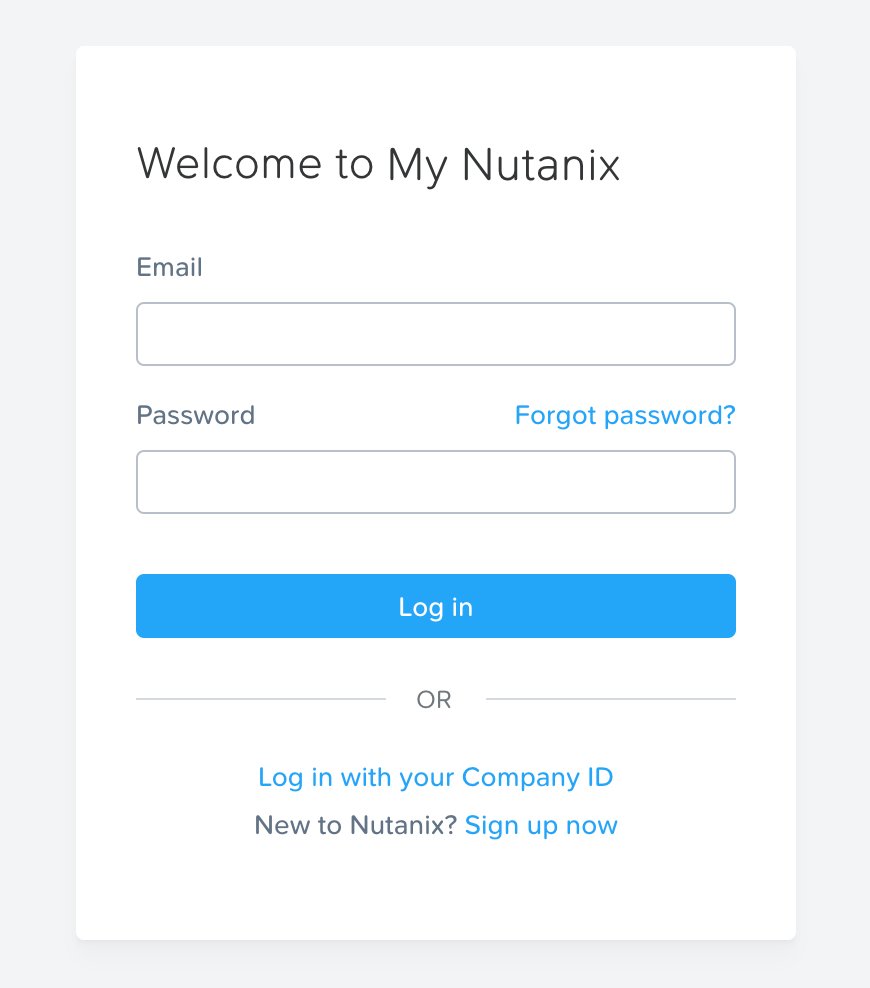Follow the Sign up now link
Viewport: 870px width, 988px height.
click(541, 825)
